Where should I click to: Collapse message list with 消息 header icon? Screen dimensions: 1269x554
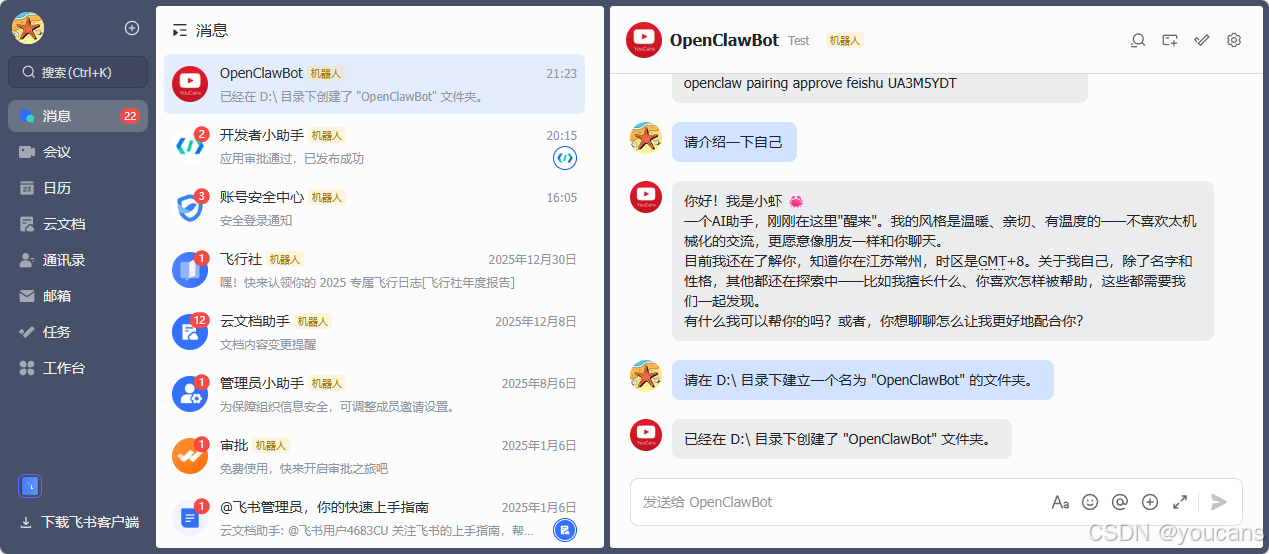tap(180, 30)
